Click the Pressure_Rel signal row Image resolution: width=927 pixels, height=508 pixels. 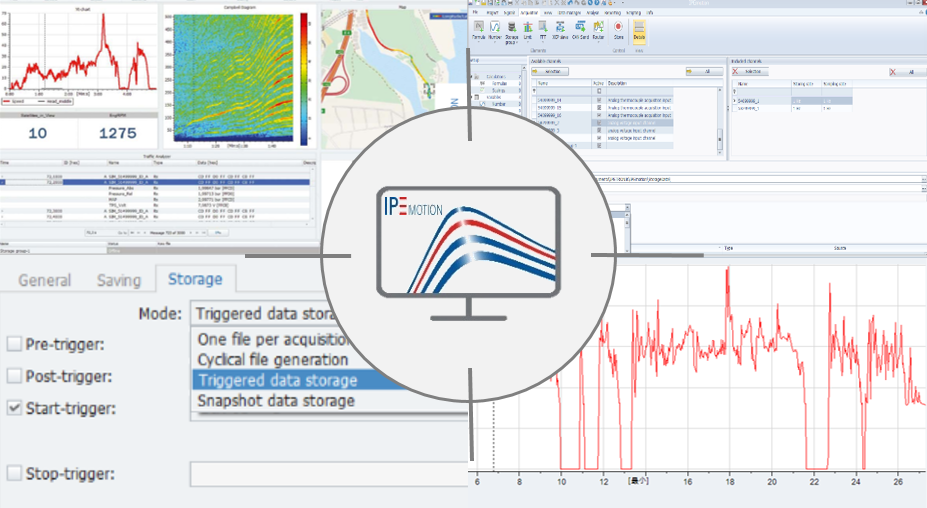(155, 194)
